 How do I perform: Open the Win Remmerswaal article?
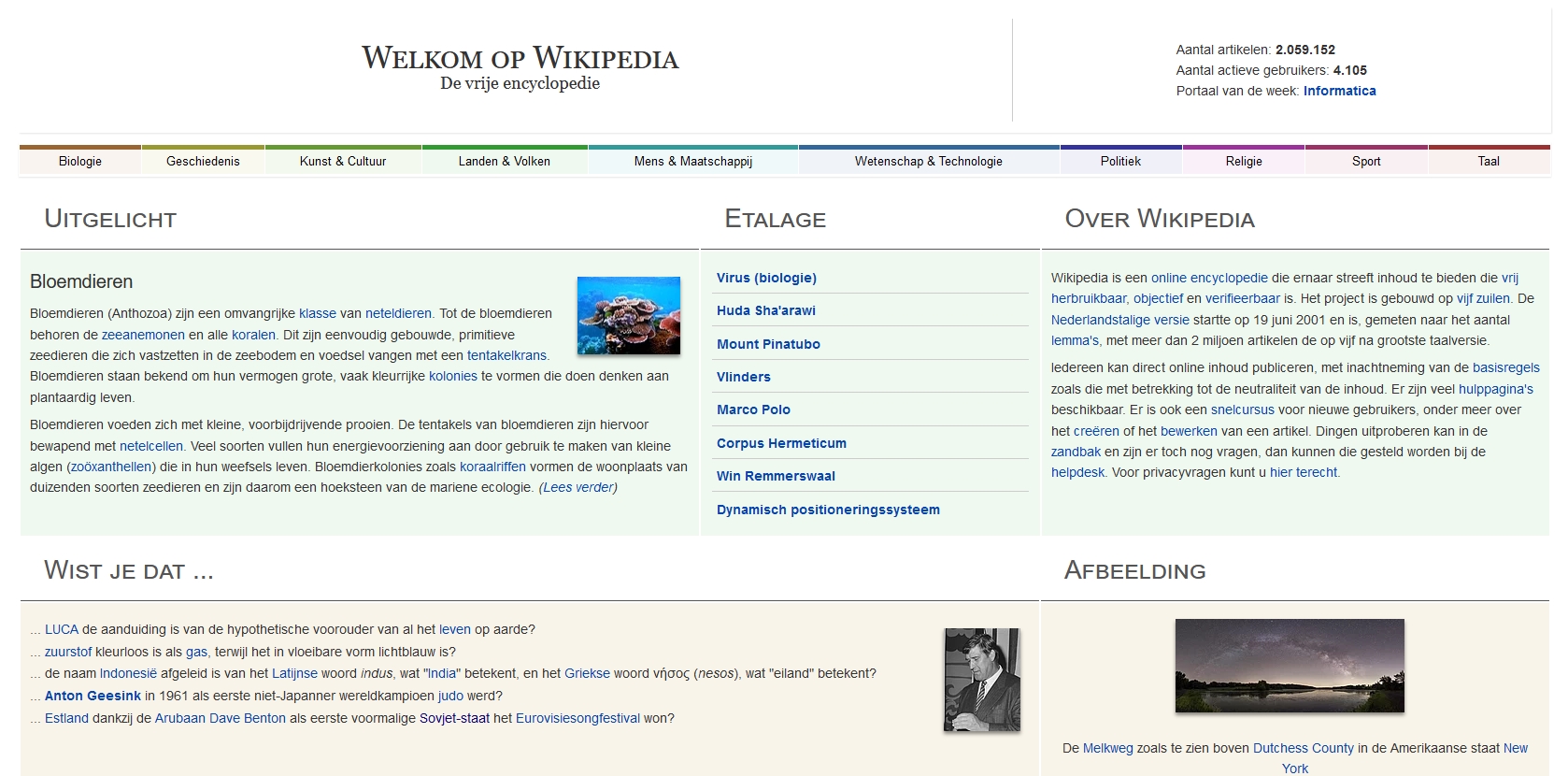[x=776, y=476]
